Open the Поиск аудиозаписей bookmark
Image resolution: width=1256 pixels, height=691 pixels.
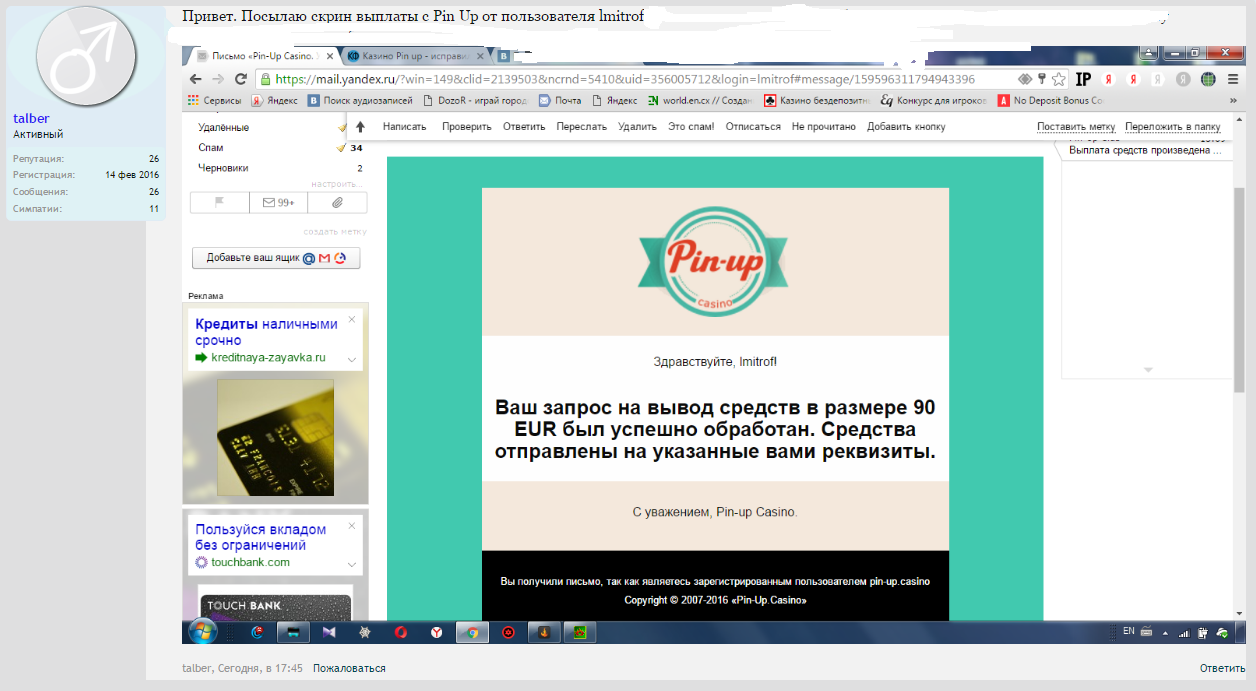pyautogui.click(x=360, y=100)
